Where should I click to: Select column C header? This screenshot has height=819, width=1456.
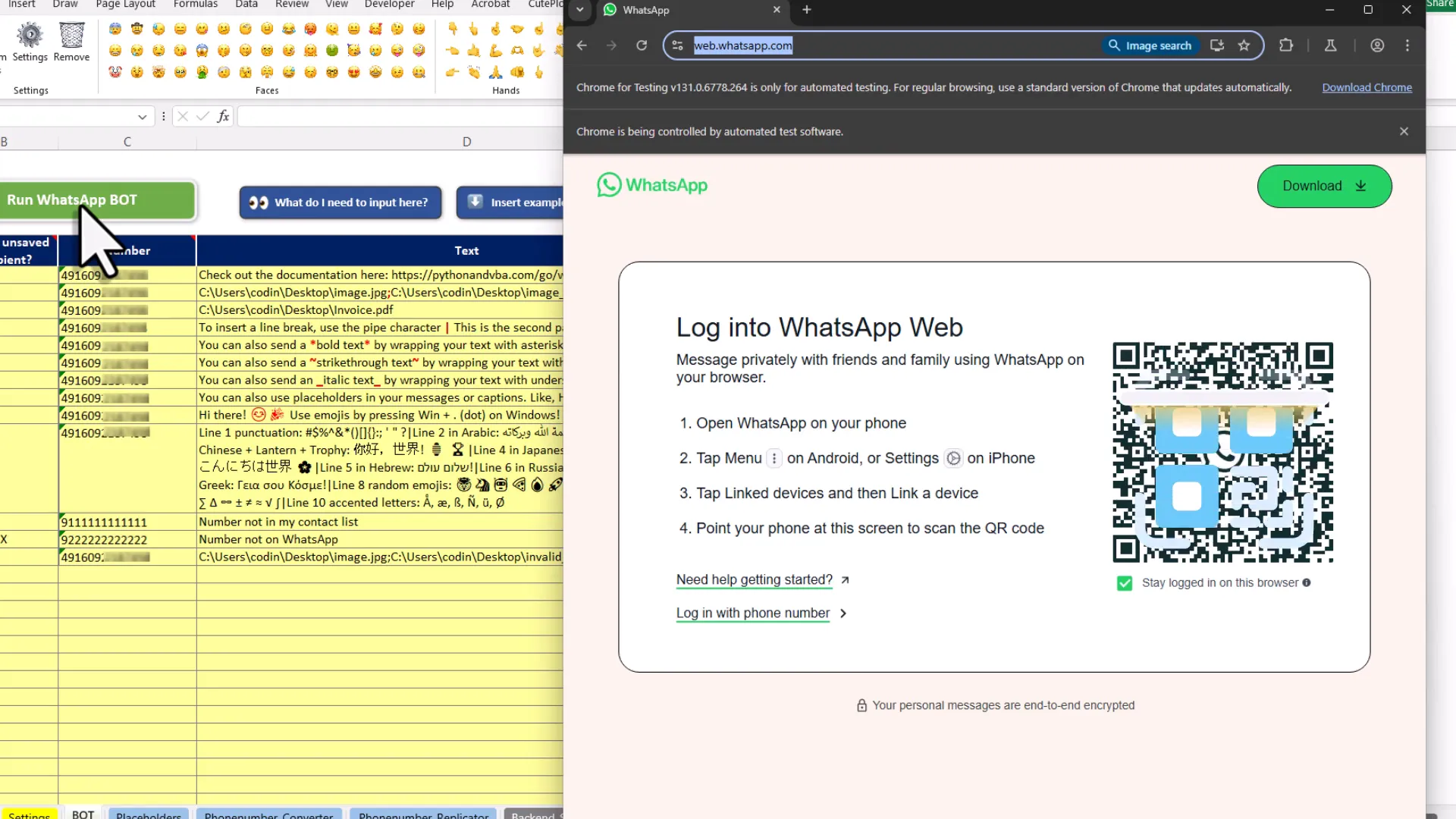(x=127, y=142)
